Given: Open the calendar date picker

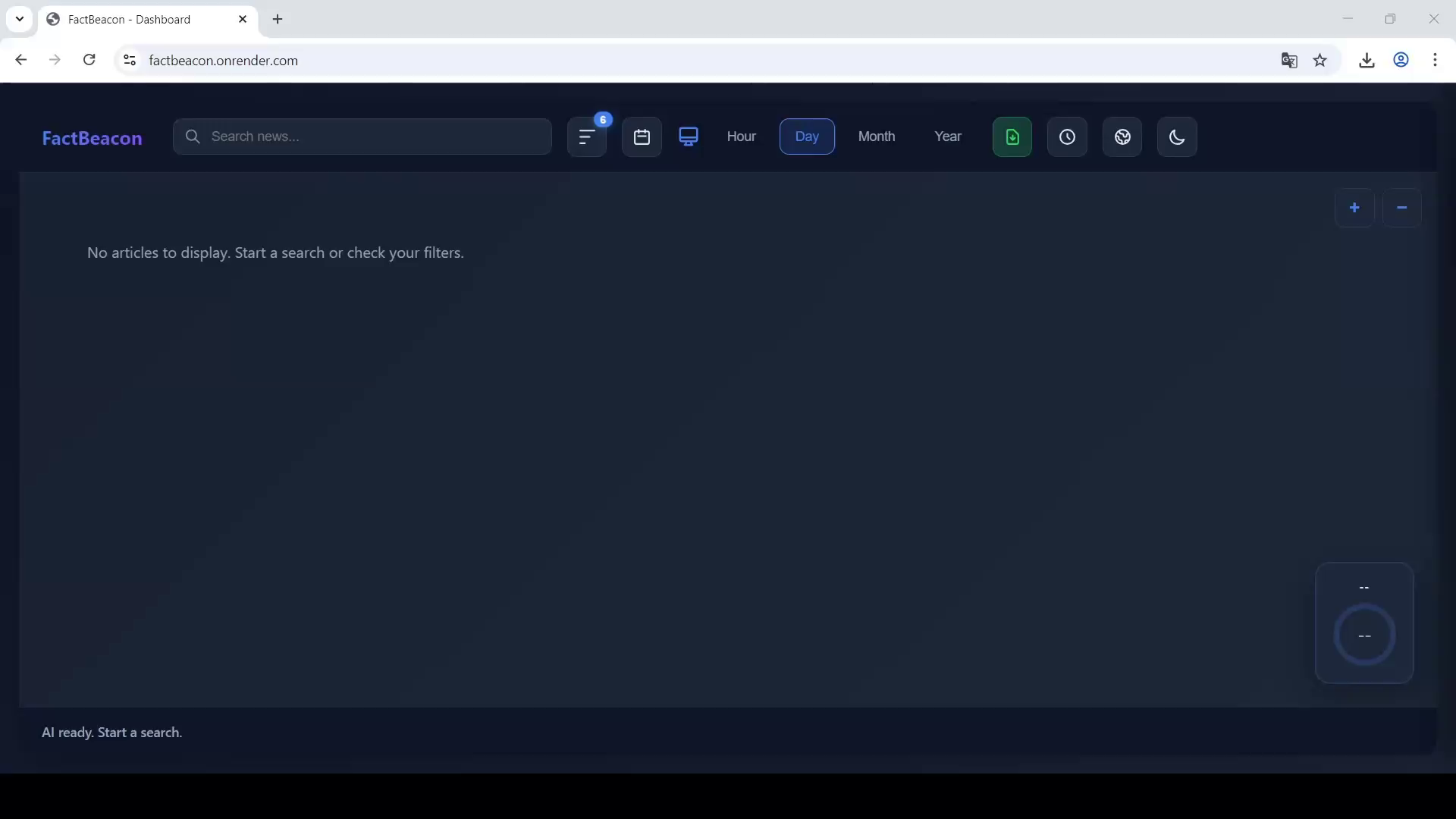Looking at the screenshot, I should (x=642, y=137).
